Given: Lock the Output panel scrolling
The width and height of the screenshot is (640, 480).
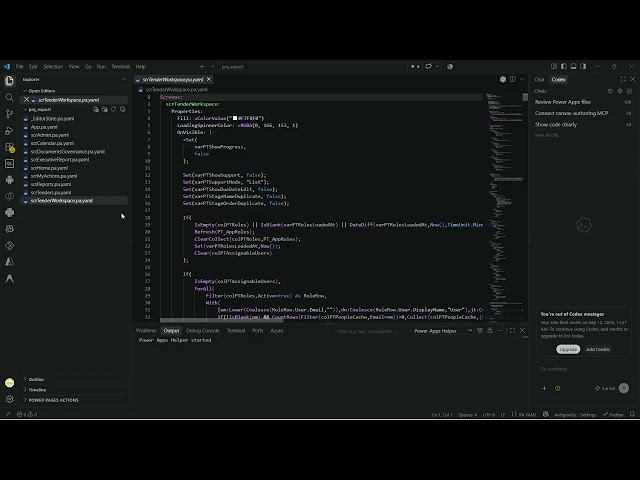Looking at the screenshot, I should click(x=490, y=331).
